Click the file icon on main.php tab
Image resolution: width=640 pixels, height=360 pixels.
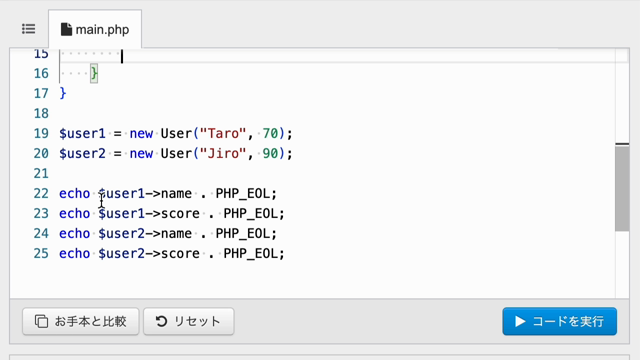tap(66, 29)
